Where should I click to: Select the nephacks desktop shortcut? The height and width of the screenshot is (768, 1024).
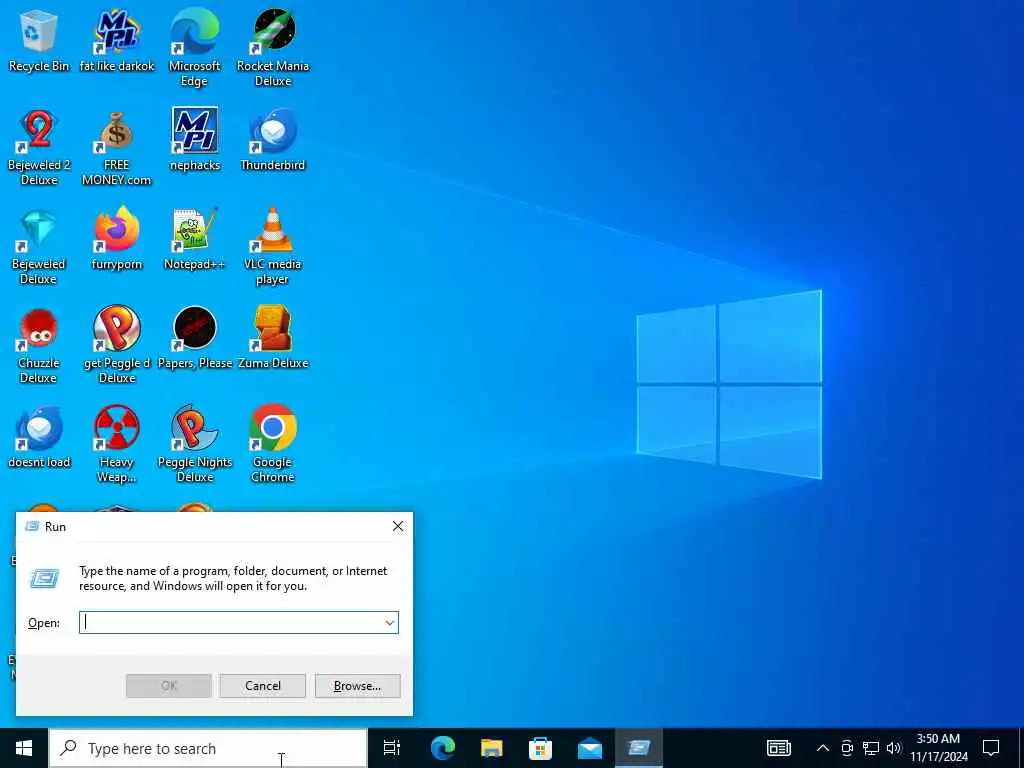point(195,140)
